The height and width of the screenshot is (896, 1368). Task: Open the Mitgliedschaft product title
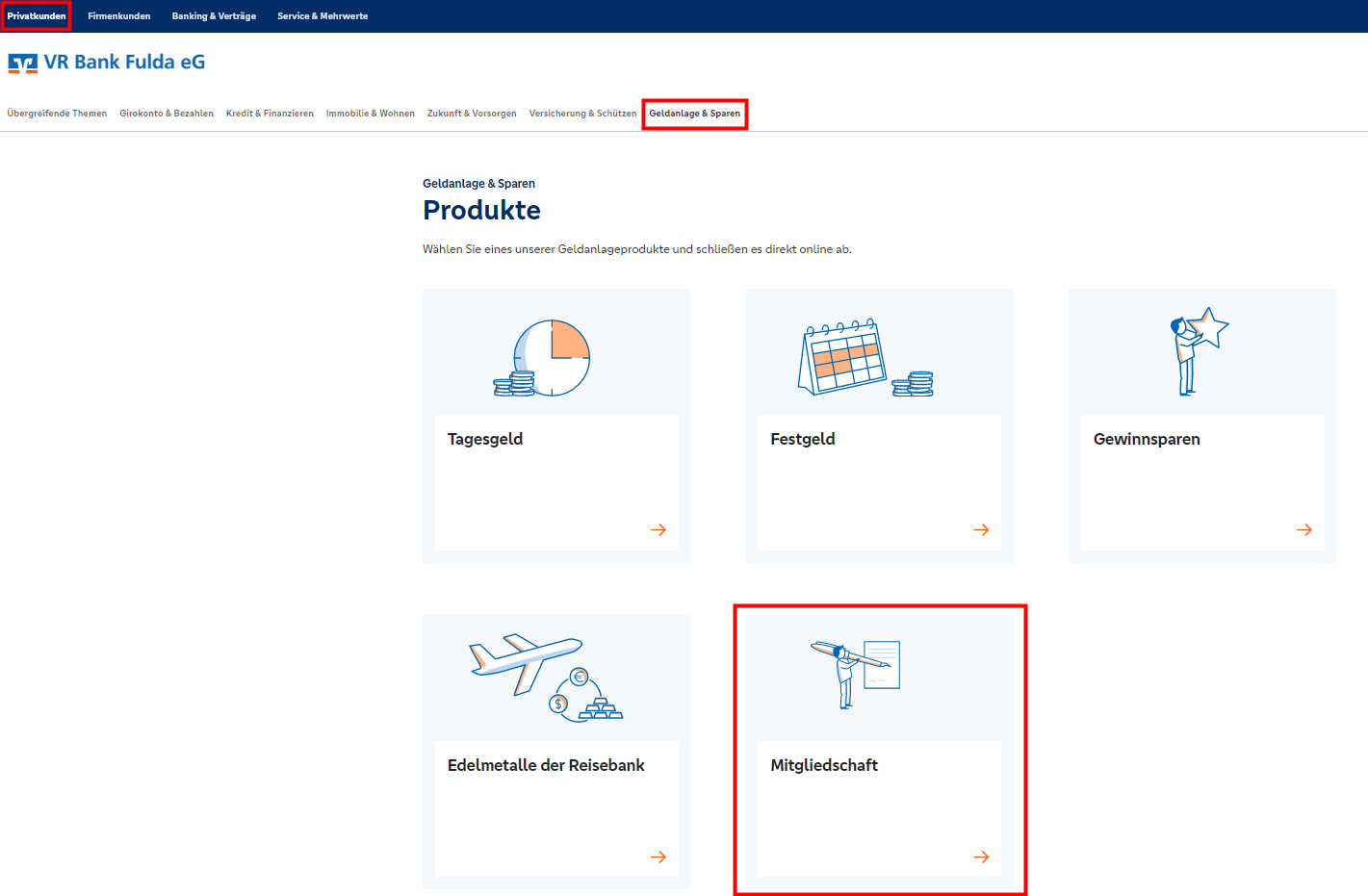pos(824,765)
